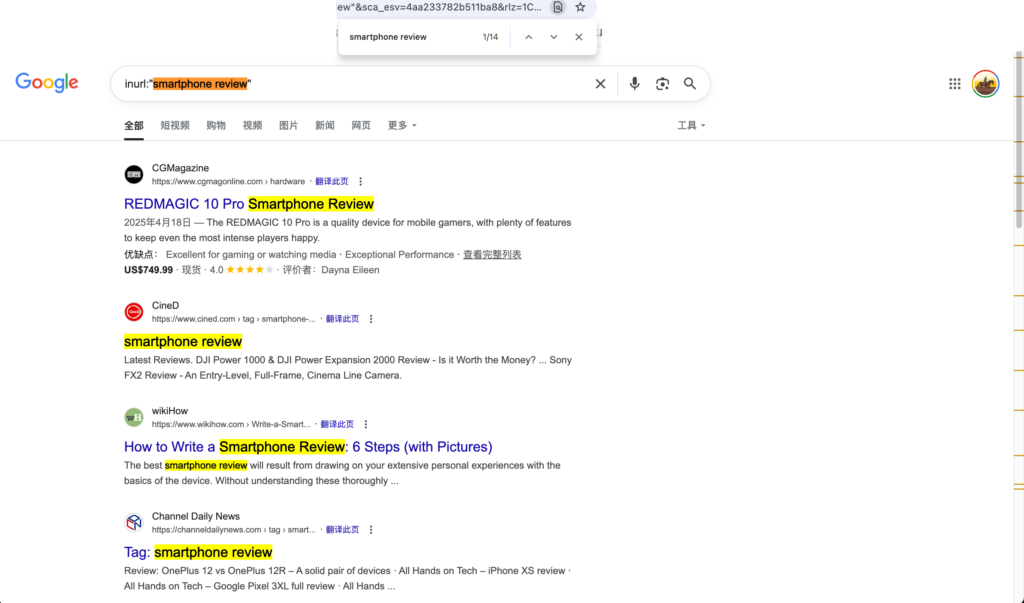1024x603 pixels.
Task: Open more options for CGMagazine result
Action: [x=360, y=182]
